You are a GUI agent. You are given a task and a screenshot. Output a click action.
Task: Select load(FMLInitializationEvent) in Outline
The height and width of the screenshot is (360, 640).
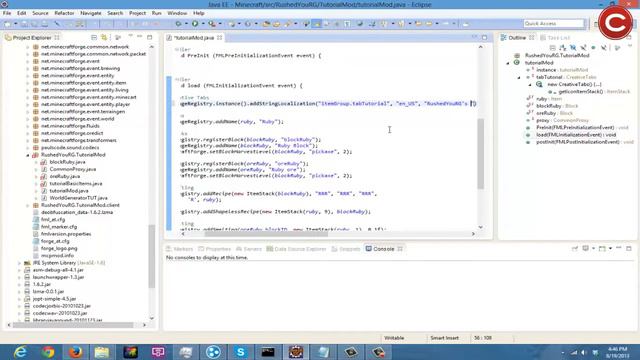[576, 135]
